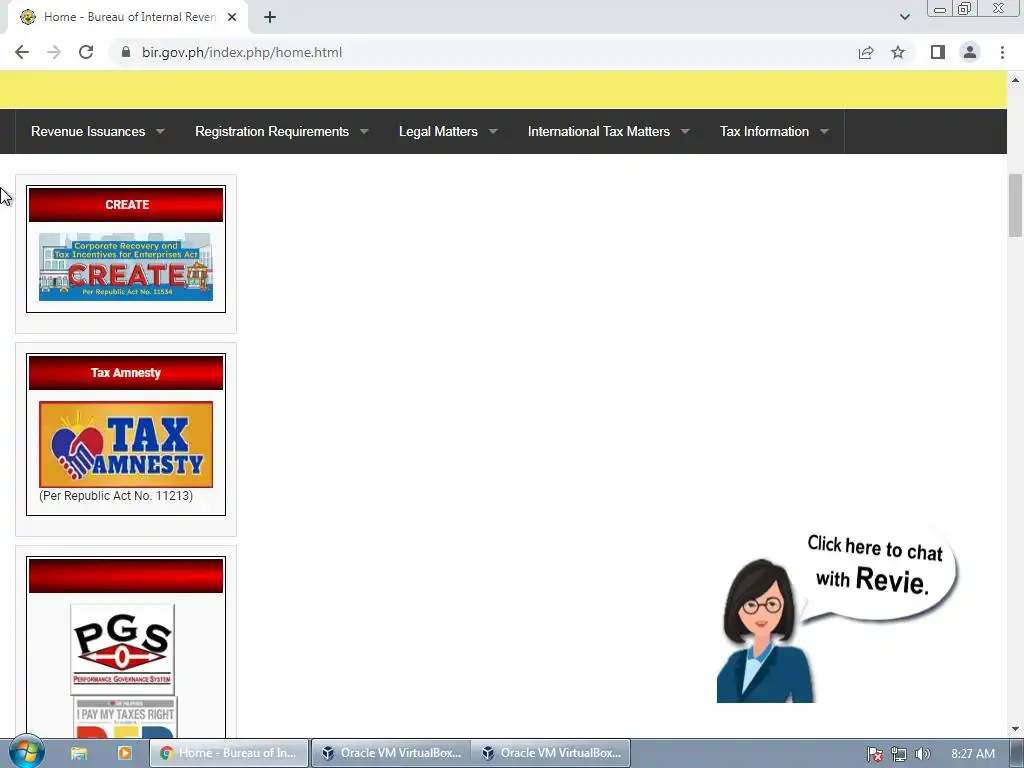Open the tab search chevron
The image size is (1024, 768).
tap(904, 17)
